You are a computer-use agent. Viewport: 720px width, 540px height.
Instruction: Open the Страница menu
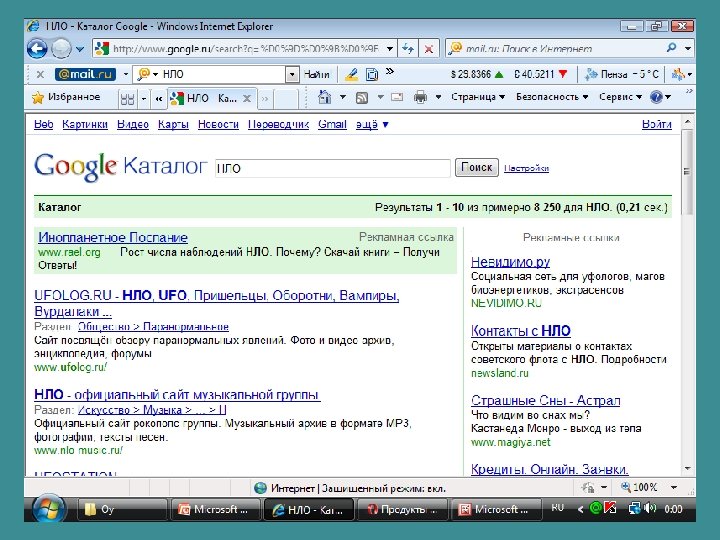click(x=478, y=97)
